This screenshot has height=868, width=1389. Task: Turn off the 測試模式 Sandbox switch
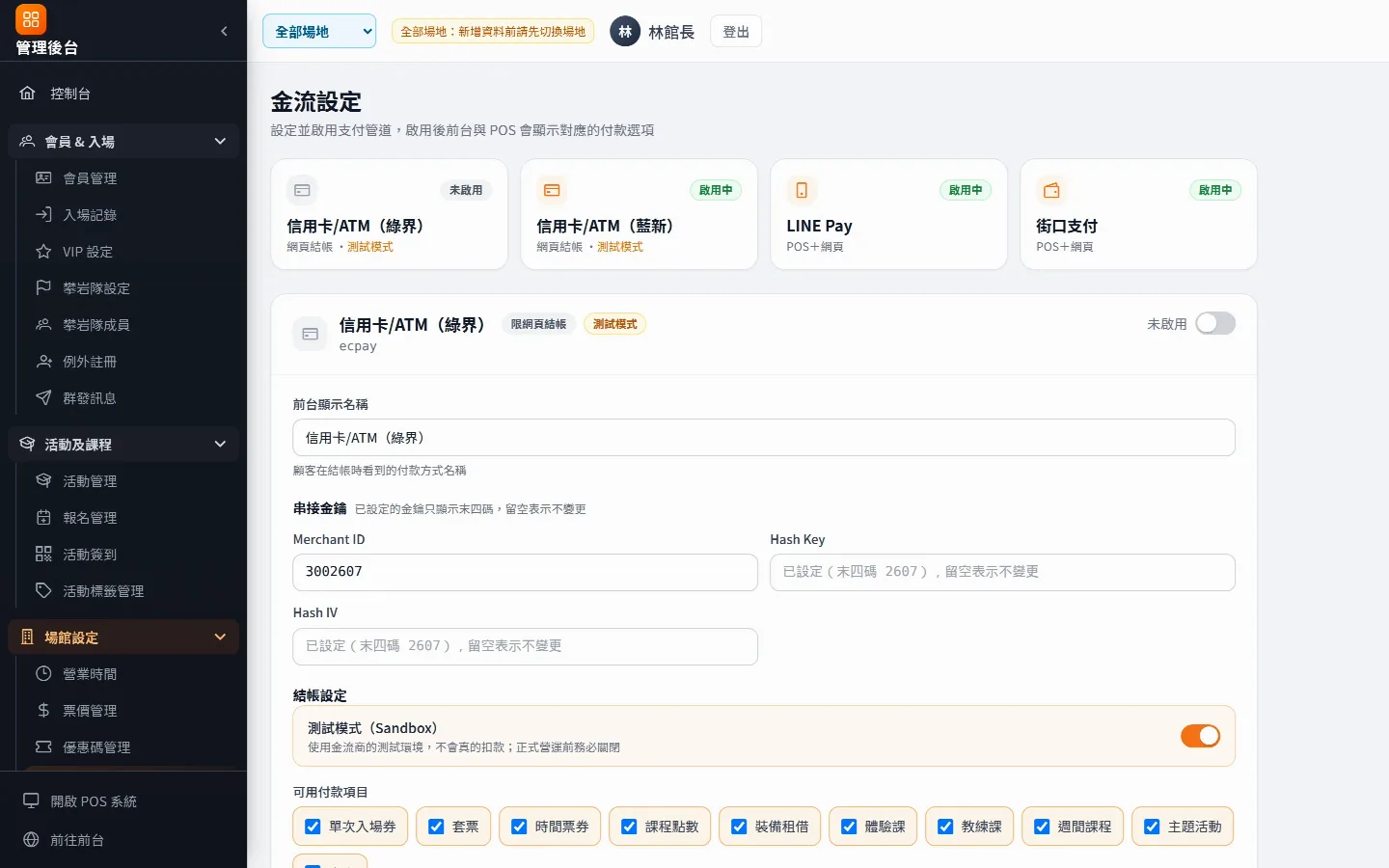pyautogui.click(x=1201, y=736)
